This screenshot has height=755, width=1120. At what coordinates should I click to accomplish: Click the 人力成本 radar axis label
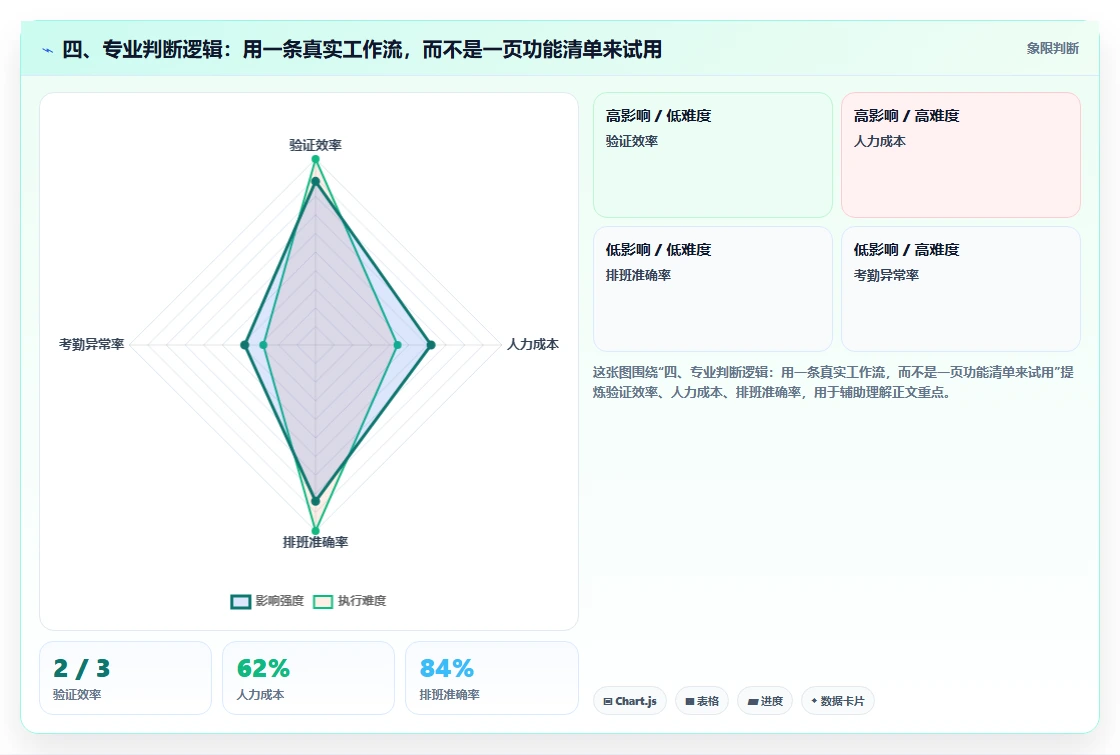tap(533, 344)
